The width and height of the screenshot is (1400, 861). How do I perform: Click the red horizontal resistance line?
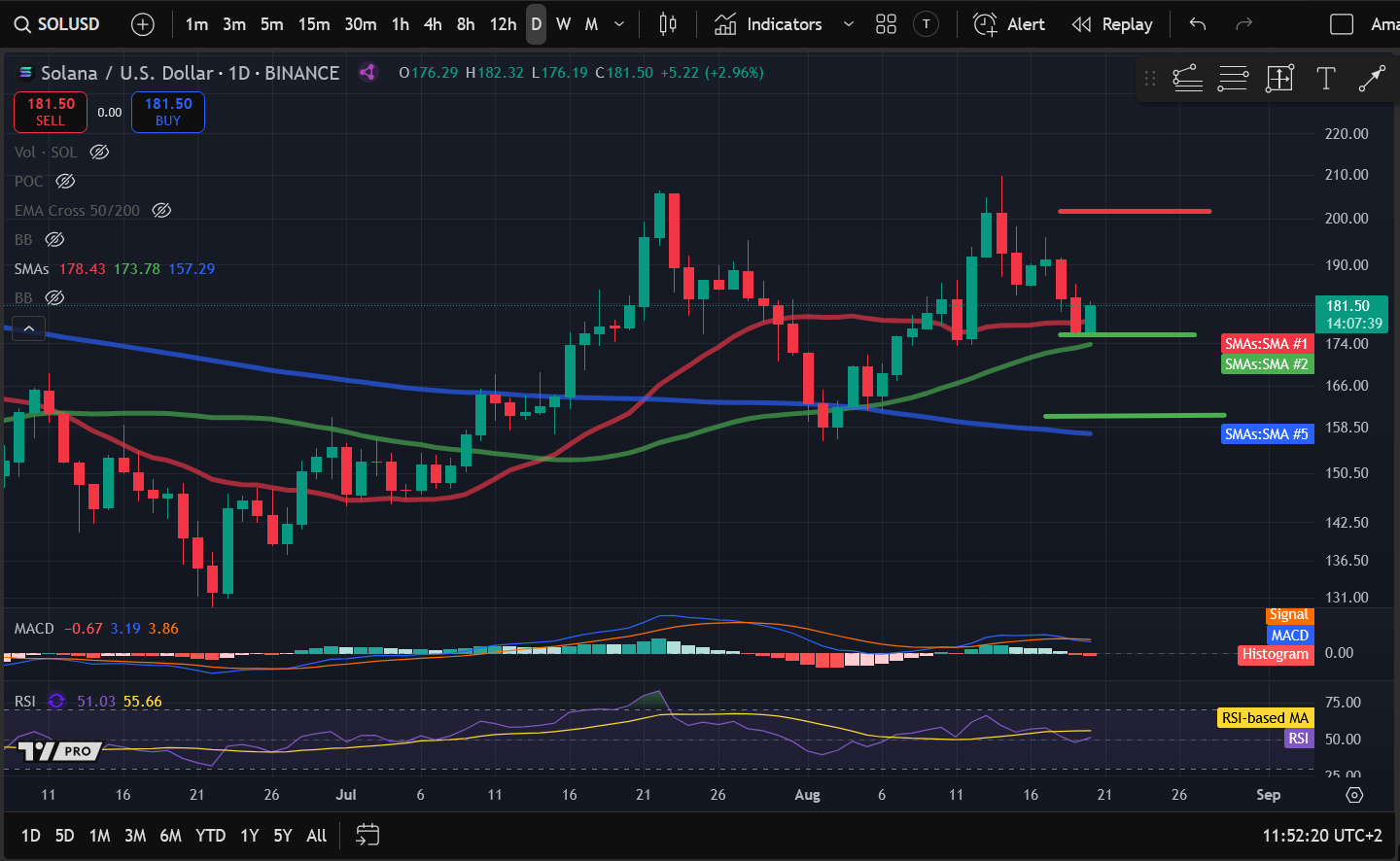1134,211
